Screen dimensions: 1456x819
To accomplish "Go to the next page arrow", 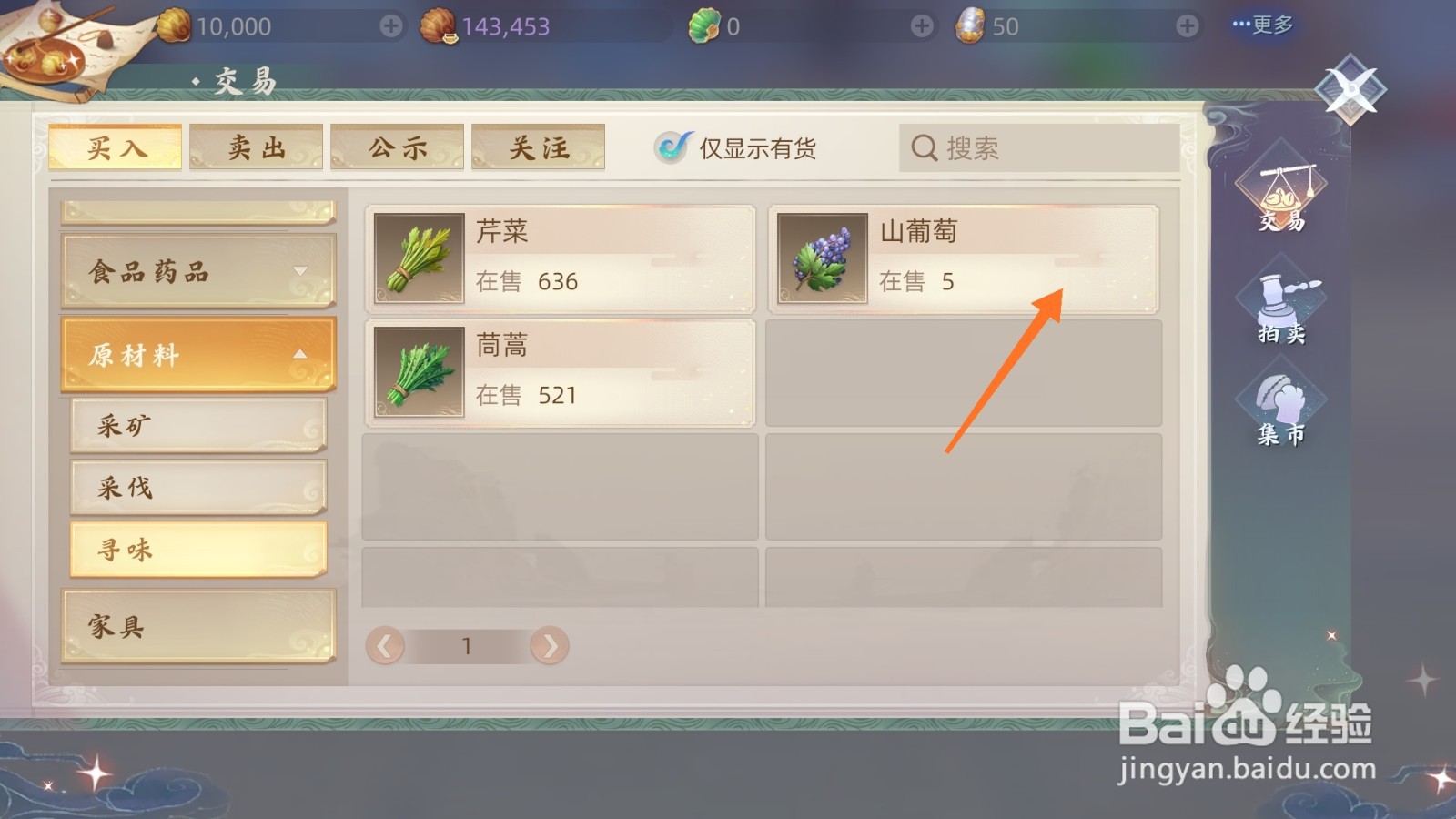I will pyautogui.click(x=550, y=646).
